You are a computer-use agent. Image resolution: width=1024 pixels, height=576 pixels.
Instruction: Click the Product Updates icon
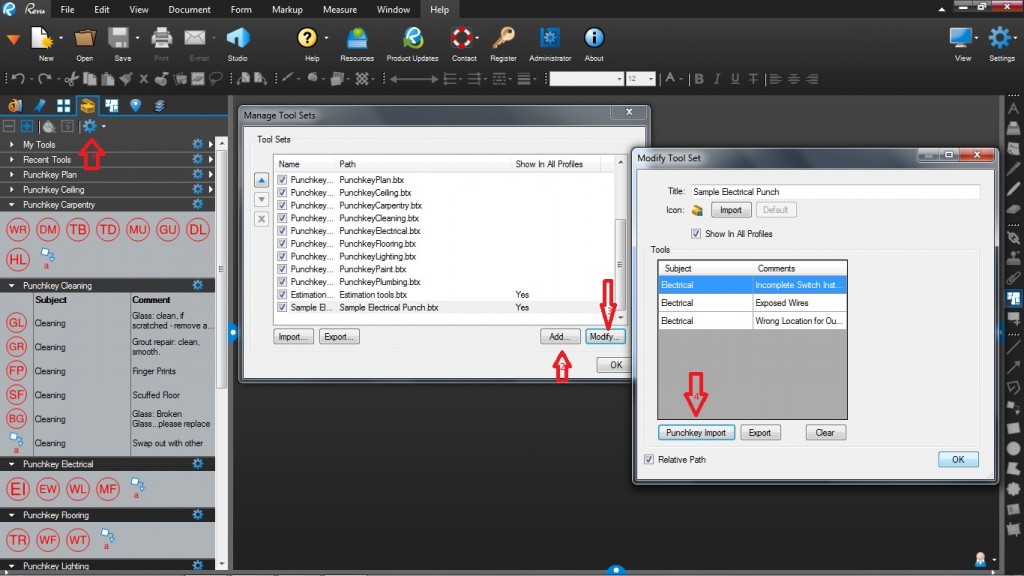pyautogui.click(x=411, y=40)
